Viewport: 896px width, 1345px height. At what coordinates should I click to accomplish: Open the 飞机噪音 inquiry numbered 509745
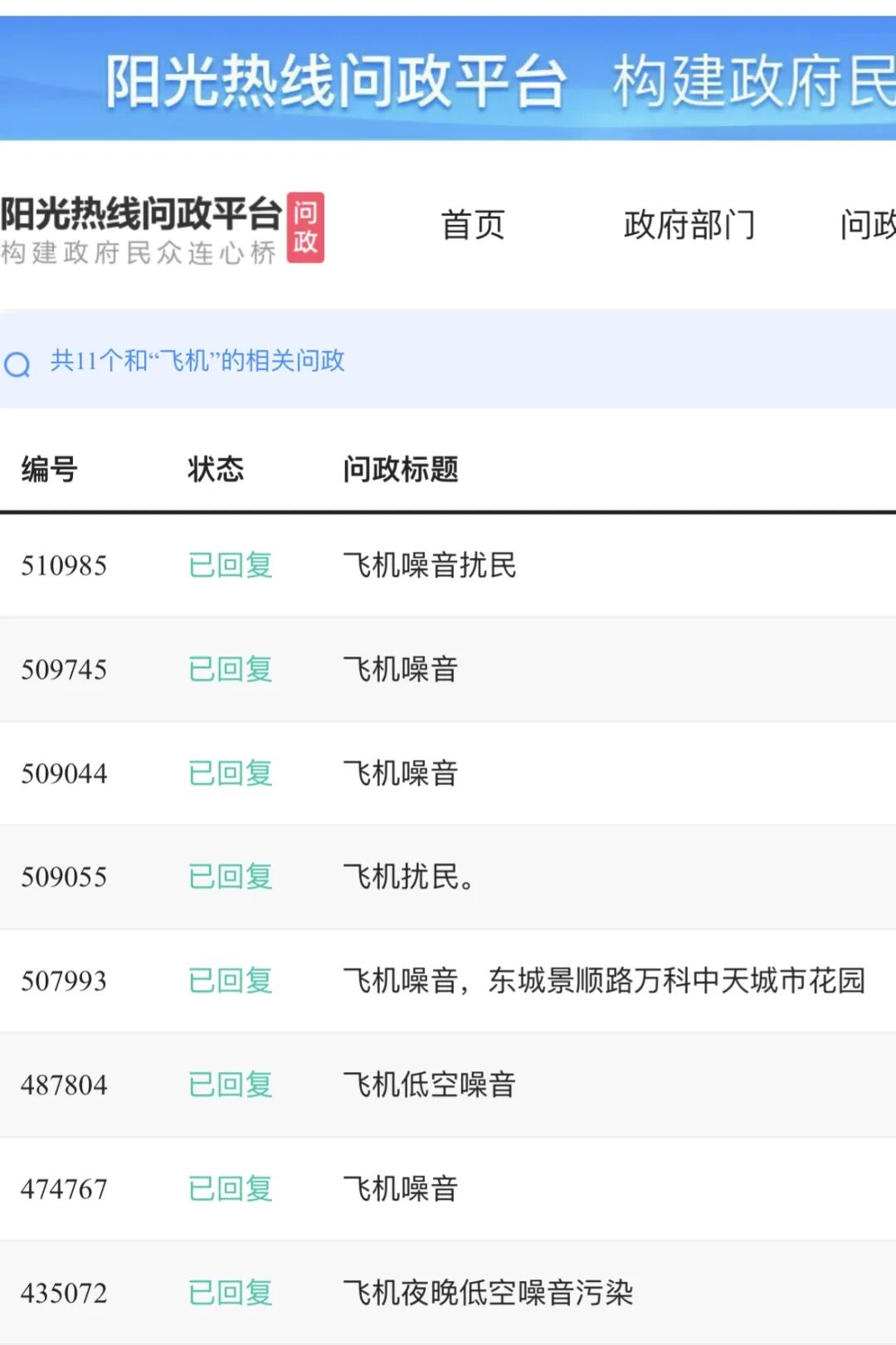point(401,670)
